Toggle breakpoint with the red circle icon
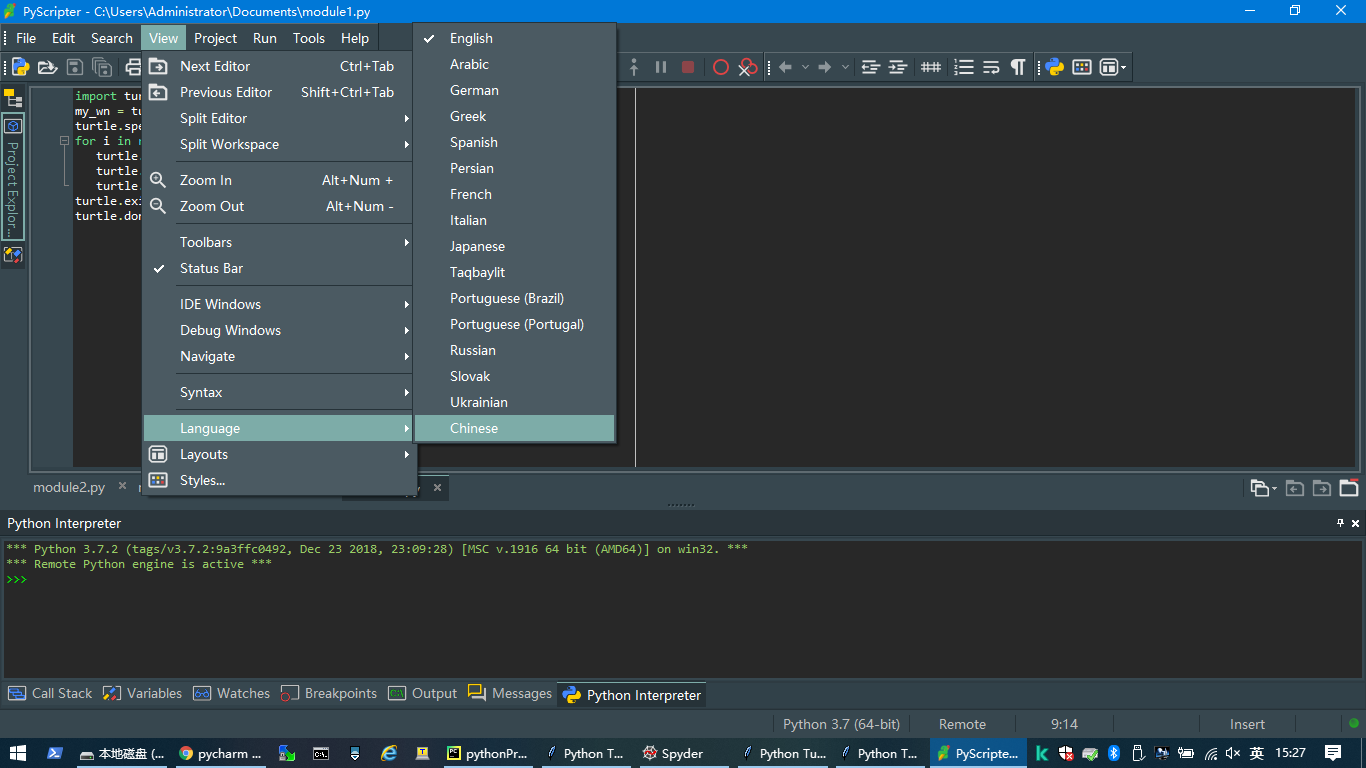 721,67
